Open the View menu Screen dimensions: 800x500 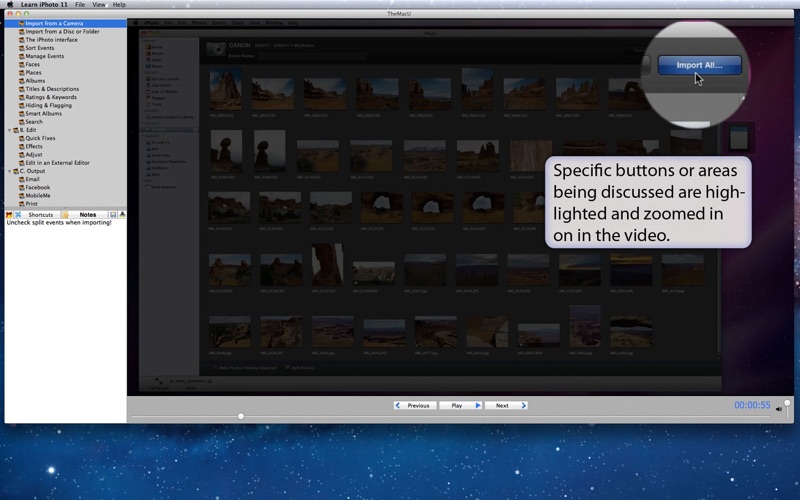click(99, 5)
